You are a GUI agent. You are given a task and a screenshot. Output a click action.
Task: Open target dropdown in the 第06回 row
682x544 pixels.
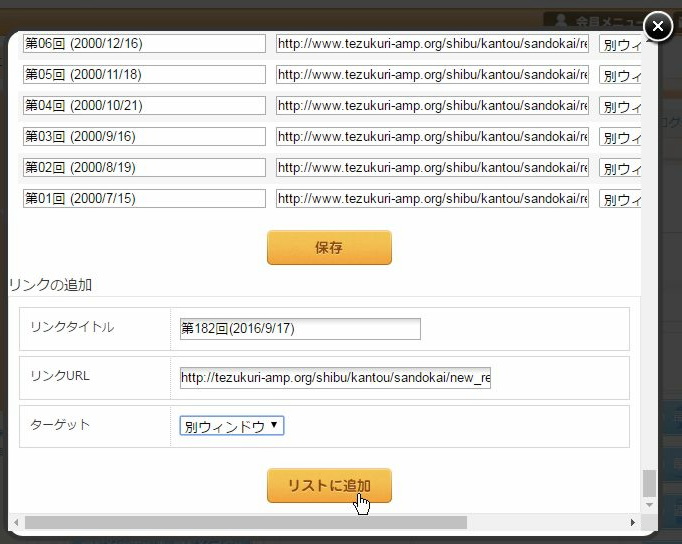tap(620, 44)
